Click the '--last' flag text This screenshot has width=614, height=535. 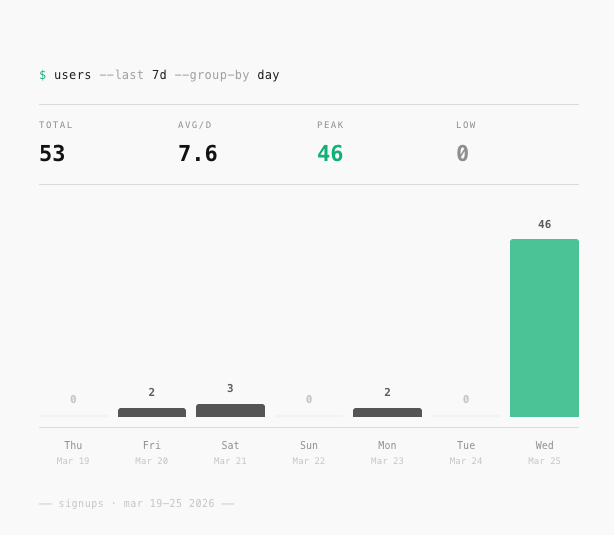point(121,75)
